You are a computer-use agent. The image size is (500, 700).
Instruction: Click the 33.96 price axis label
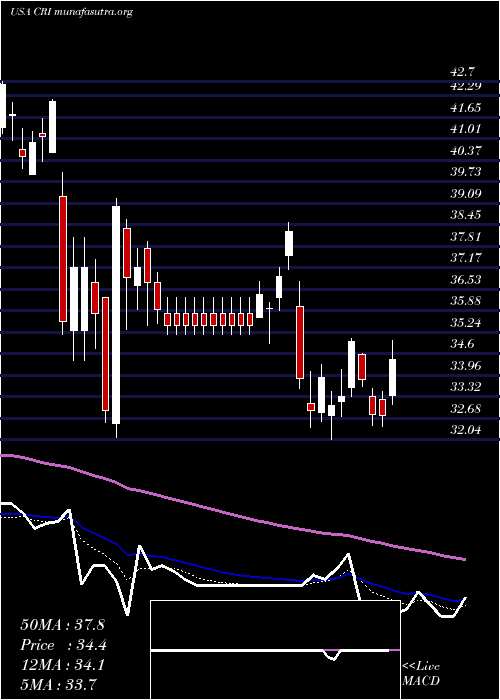pos(466,366)
